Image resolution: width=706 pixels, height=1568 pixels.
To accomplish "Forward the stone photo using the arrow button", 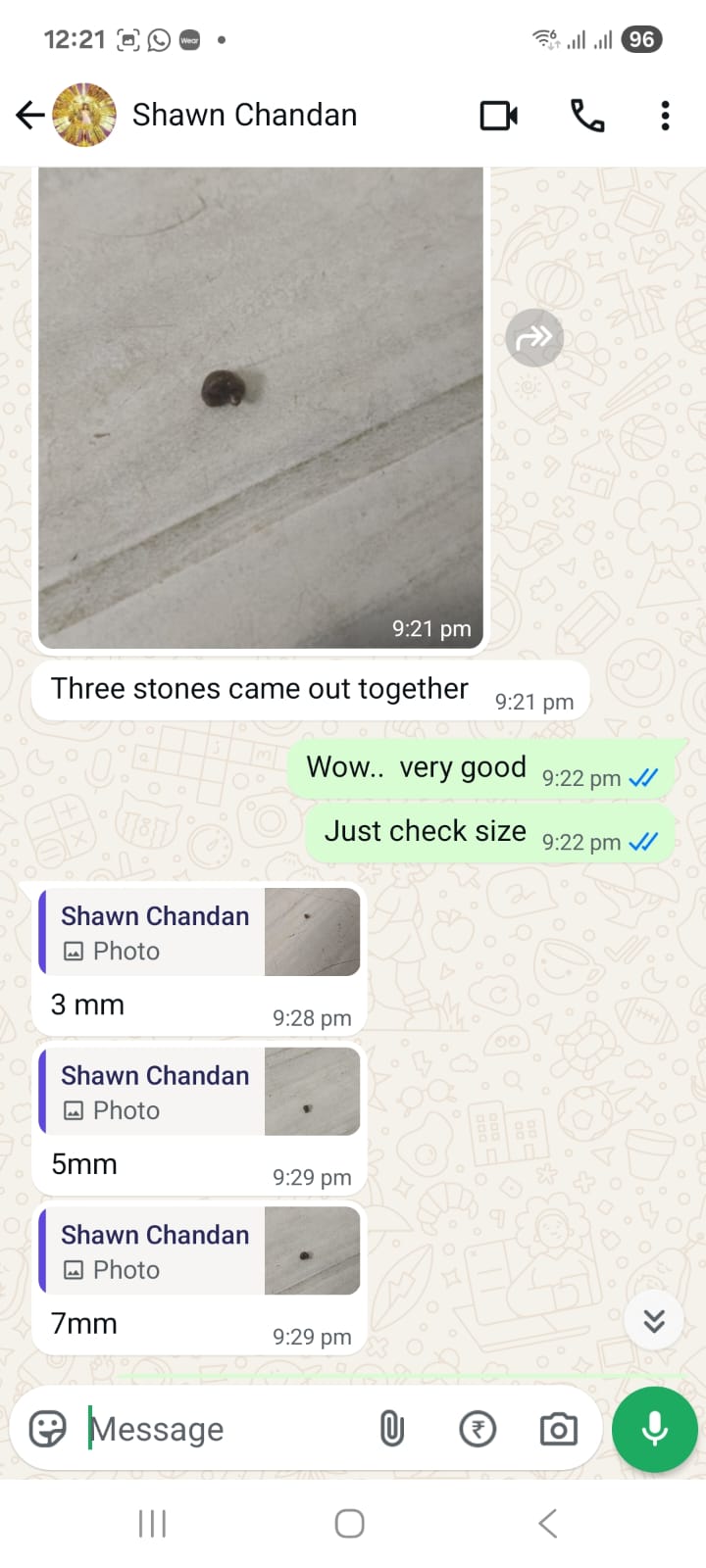I will click(534, 338).
